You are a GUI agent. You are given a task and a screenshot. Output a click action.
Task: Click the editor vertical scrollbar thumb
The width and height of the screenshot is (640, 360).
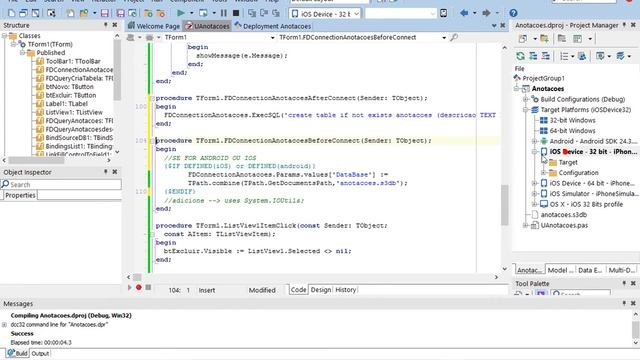(505, 204)
